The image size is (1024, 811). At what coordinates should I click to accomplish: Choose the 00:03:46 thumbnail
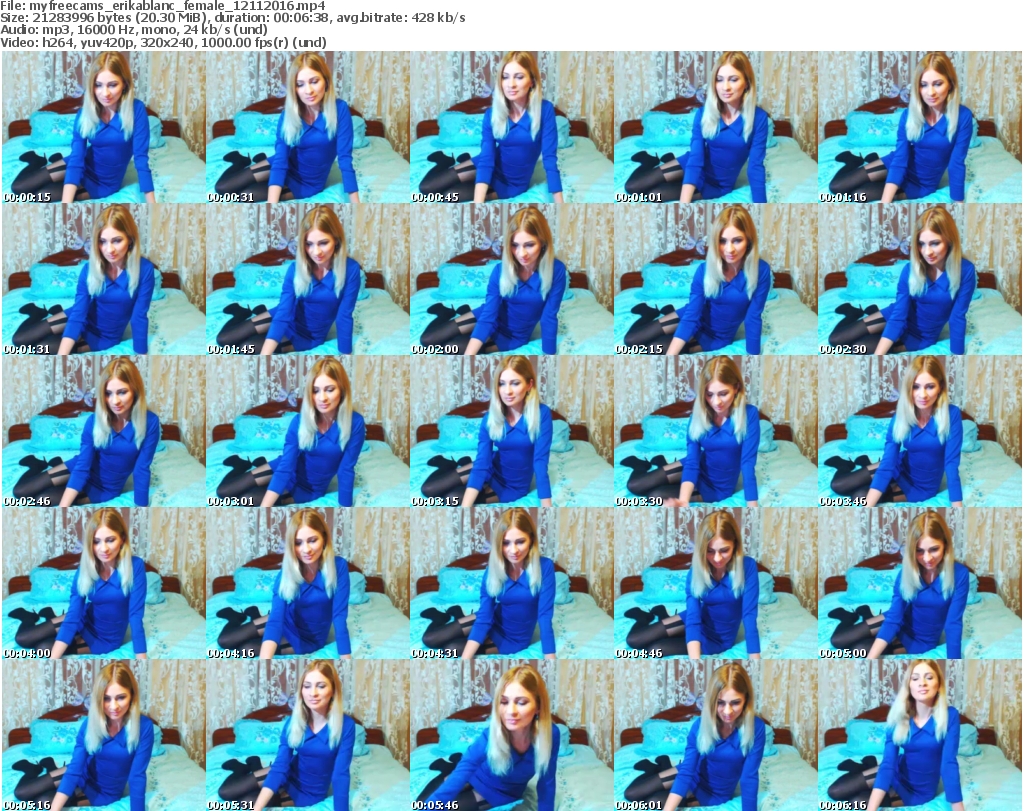[x=920, y=431]
